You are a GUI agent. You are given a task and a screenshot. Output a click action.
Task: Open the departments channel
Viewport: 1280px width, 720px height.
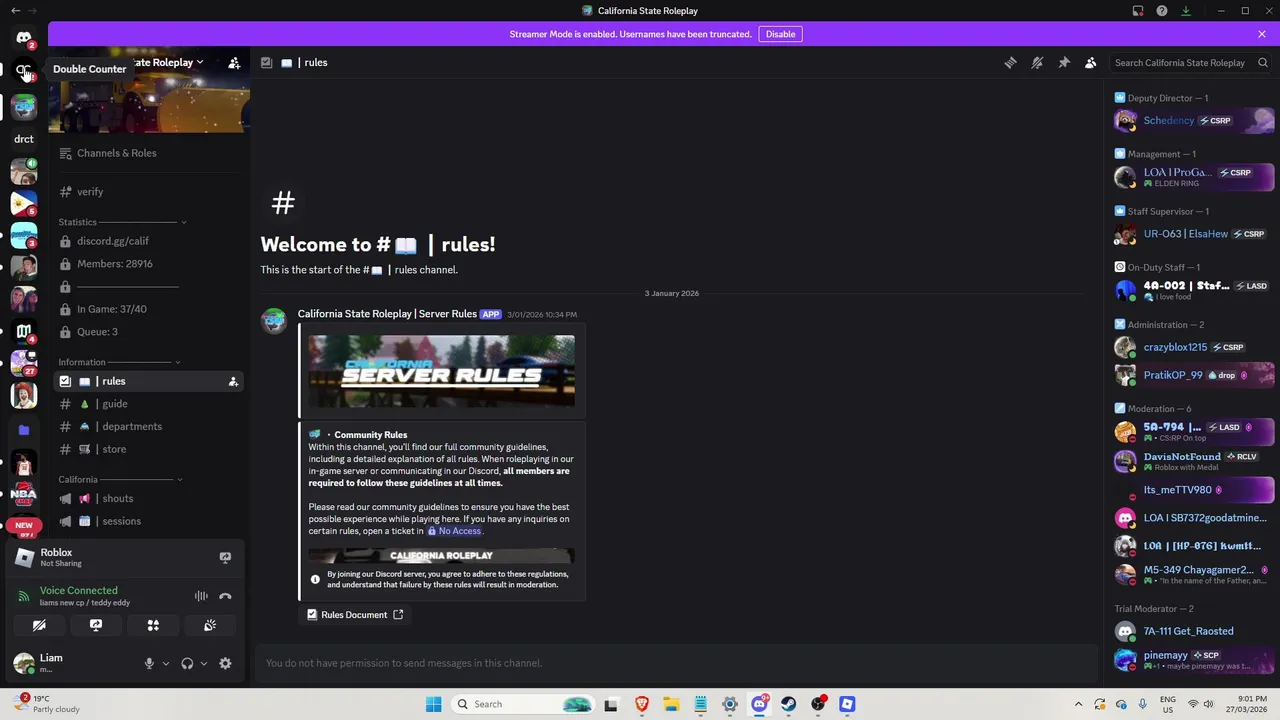tap(148, 426)
